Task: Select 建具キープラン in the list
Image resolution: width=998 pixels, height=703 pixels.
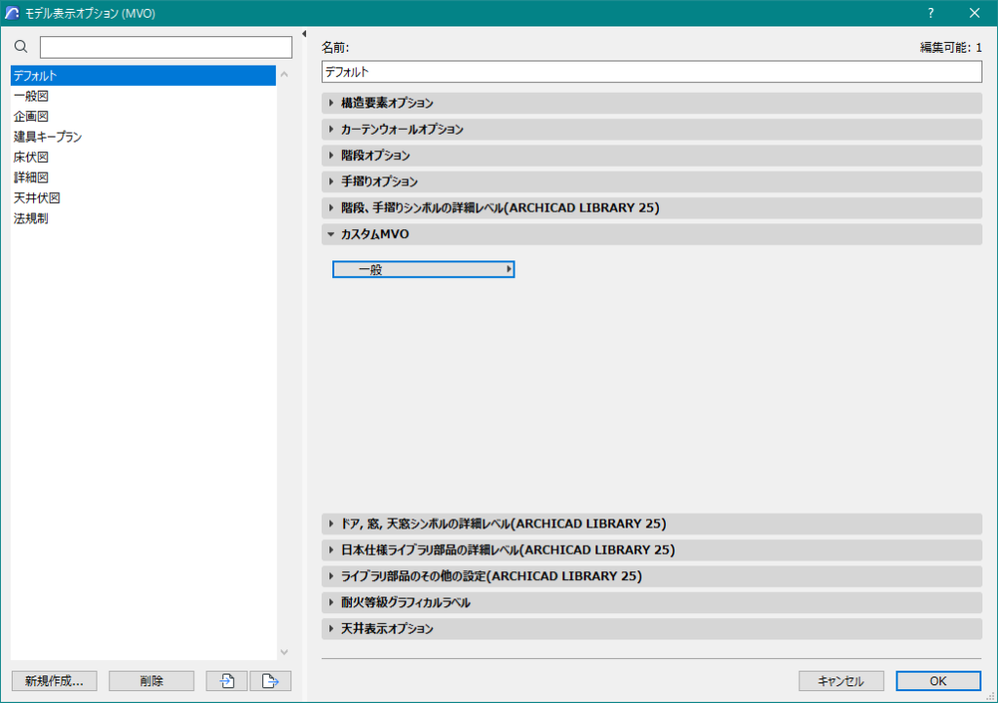Action: click(143, 137)
